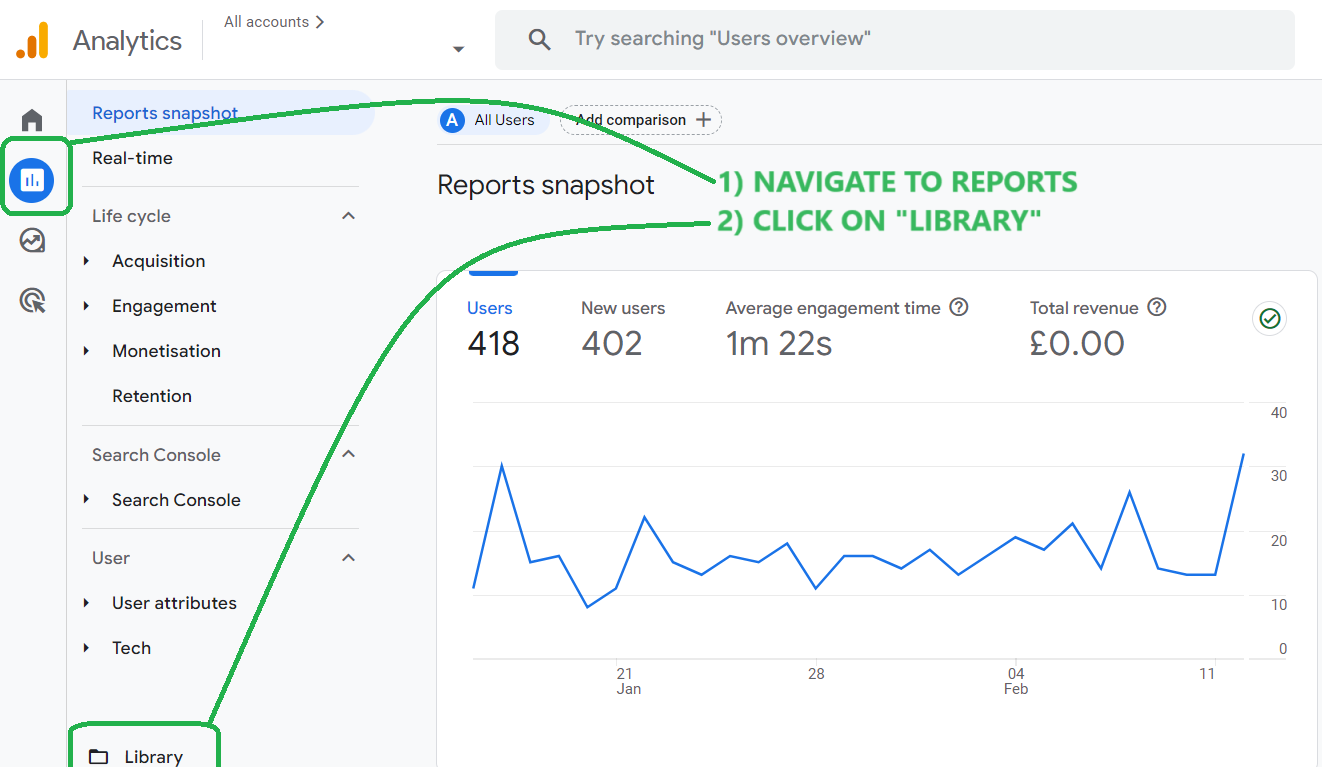Open help for Average engagement time
1322x767 pixels.
(958, 307)
